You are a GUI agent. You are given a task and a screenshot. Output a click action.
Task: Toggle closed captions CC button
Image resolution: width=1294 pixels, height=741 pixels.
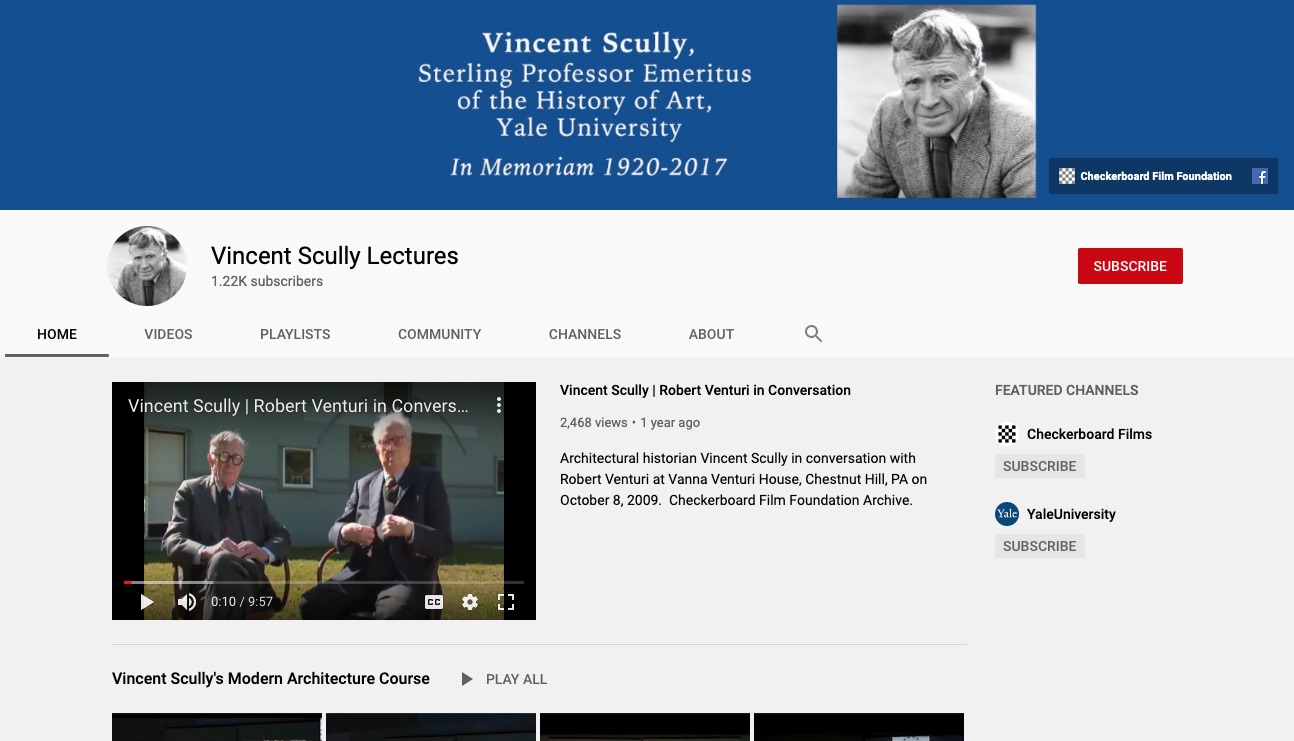434,602
